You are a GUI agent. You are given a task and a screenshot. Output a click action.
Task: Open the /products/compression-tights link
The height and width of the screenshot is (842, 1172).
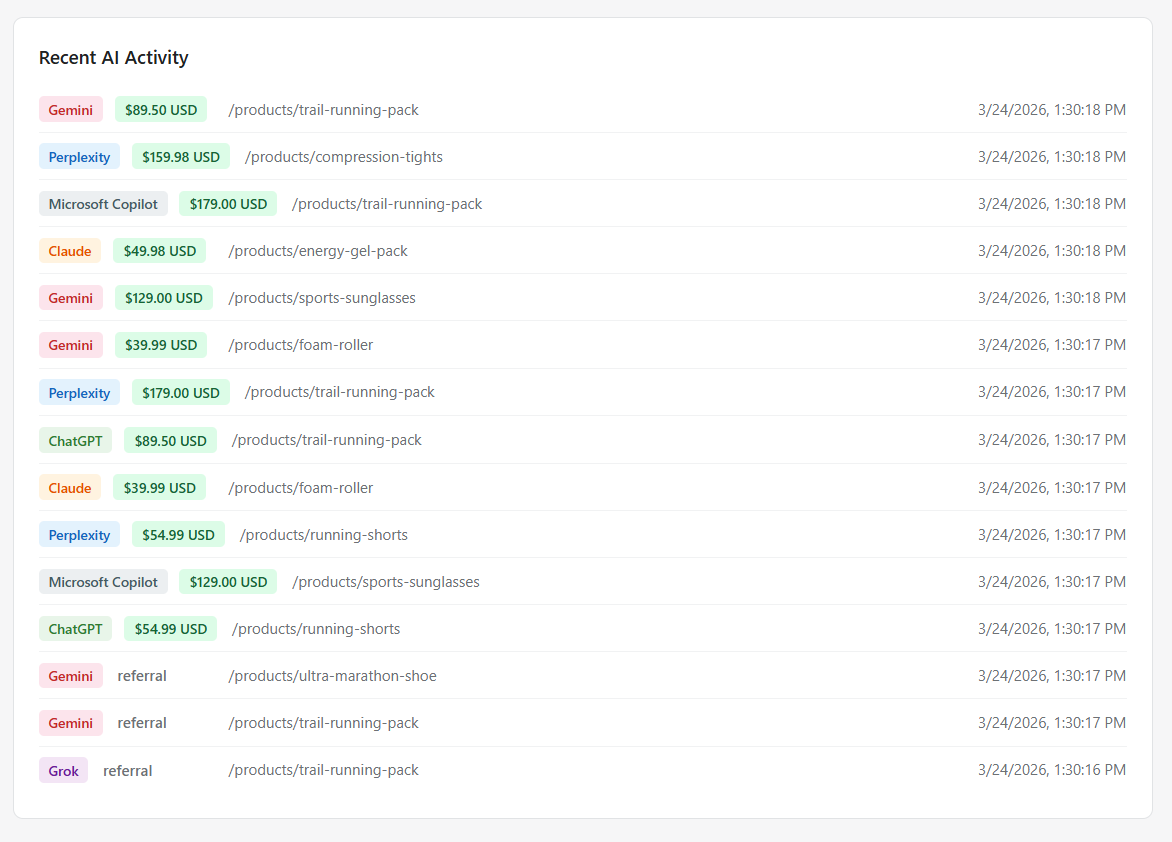(x=344, y=156)
